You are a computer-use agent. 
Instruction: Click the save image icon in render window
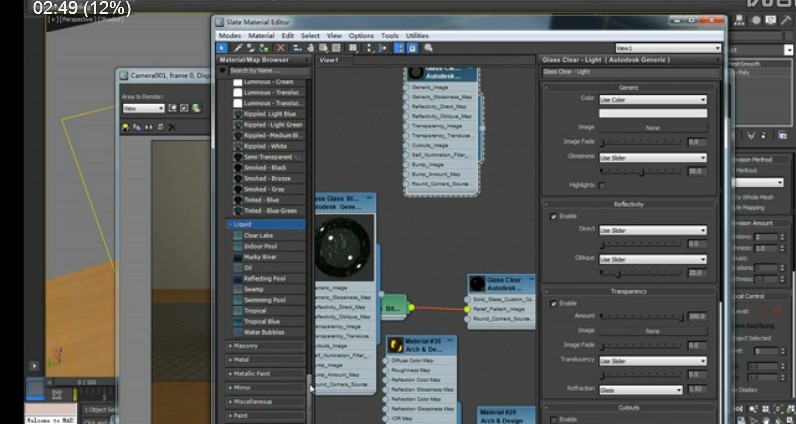pyautogui.click(x=125, y=127)
